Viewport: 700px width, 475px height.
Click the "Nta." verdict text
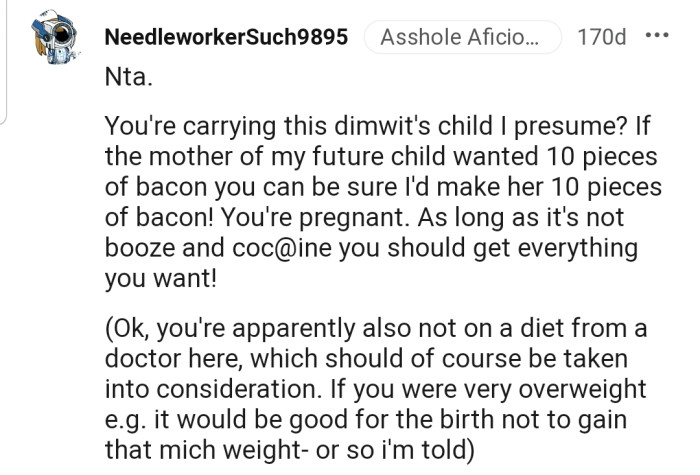[128, 75]
